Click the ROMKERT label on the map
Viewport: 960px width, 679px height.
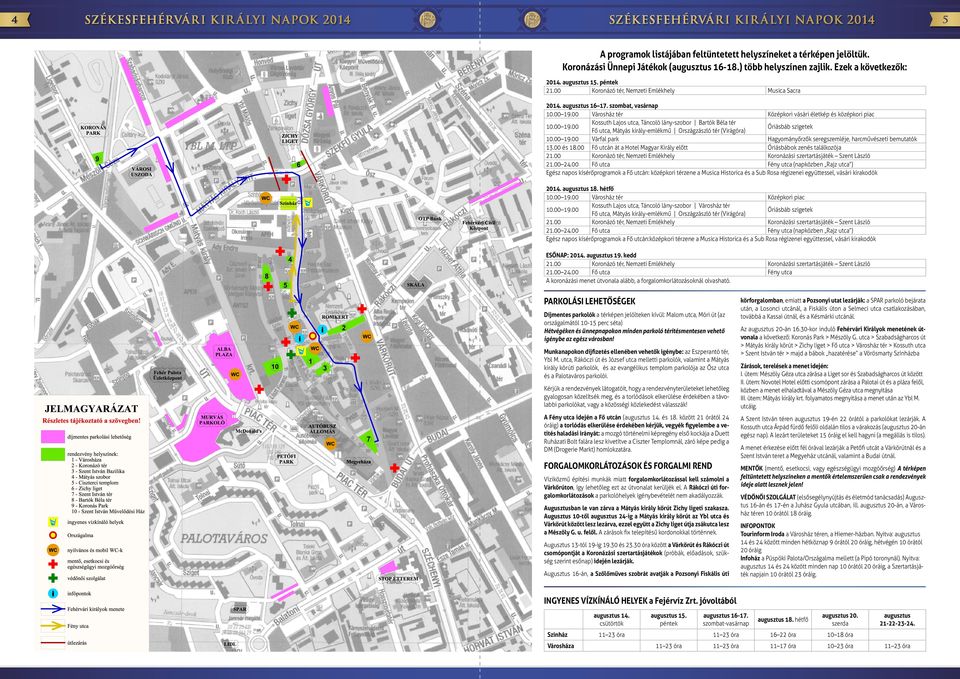tap(335, 317)
